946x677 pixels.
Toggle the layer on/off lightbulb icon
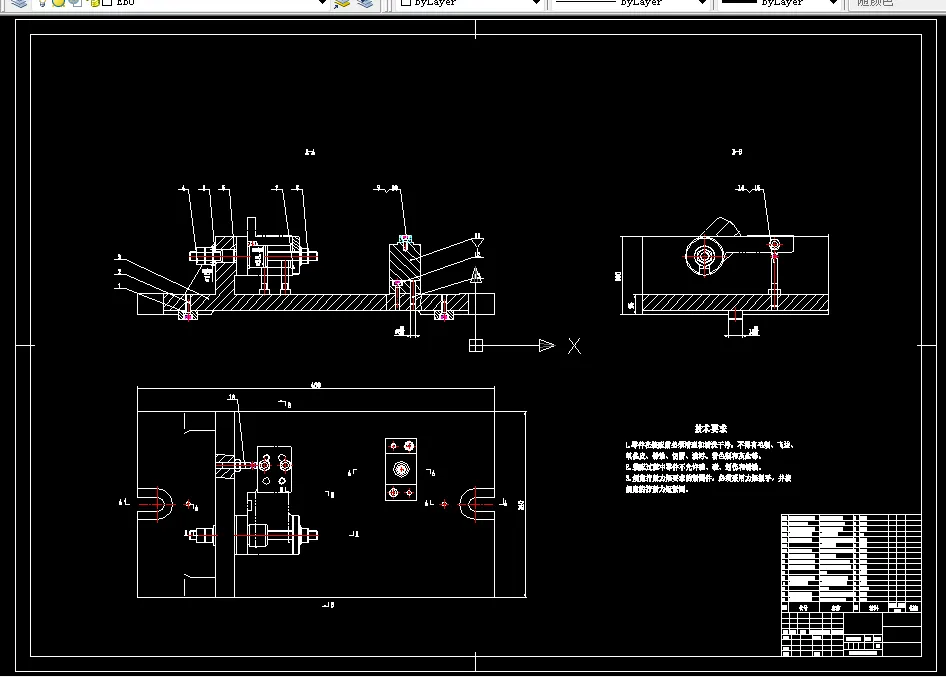click(x=42, y=2)
